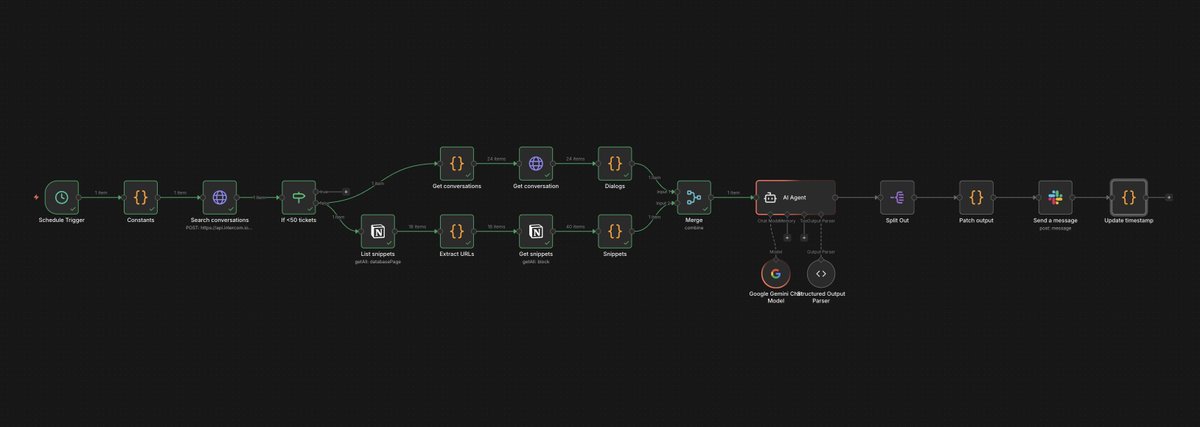
Task: Select the Update timestamp node
Action: tap(1129, 197)
